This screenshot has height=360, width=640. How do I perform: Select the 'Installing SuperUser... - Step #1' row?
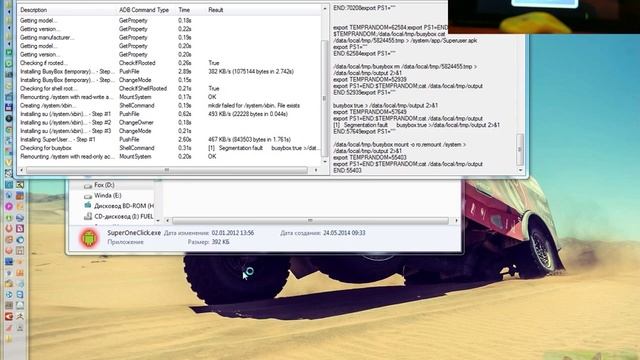click(169, 140)
